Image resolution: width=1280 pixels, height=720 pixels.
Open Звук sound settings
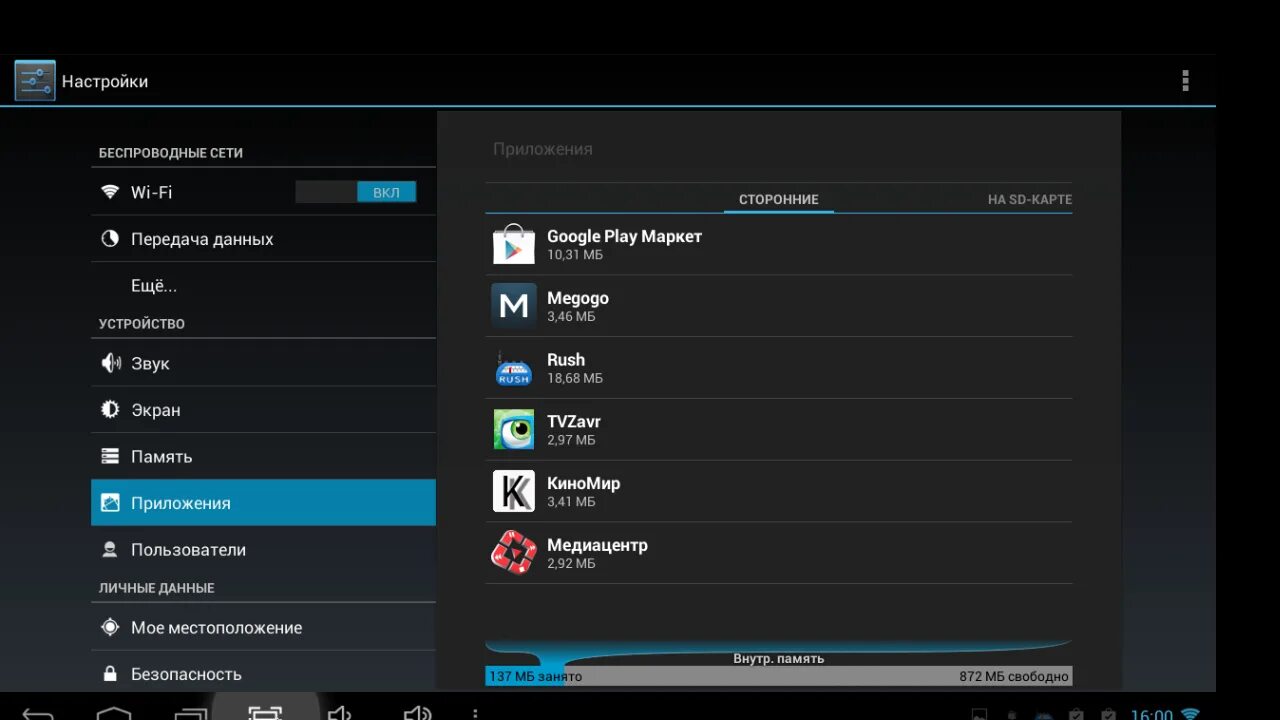(x=263, y=363)
